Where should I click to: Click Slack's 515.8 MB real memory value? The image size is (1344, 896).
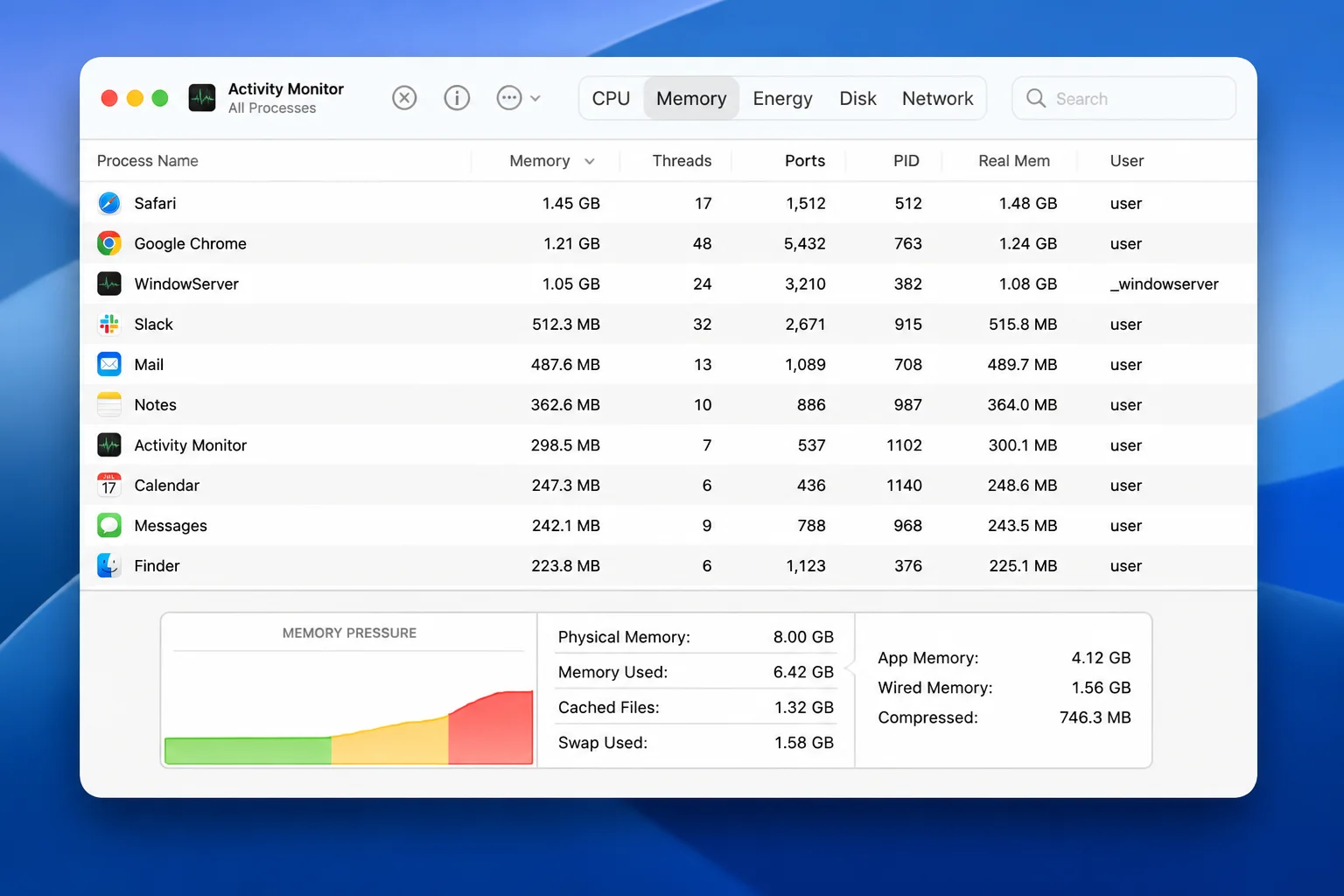[1023, 324]
